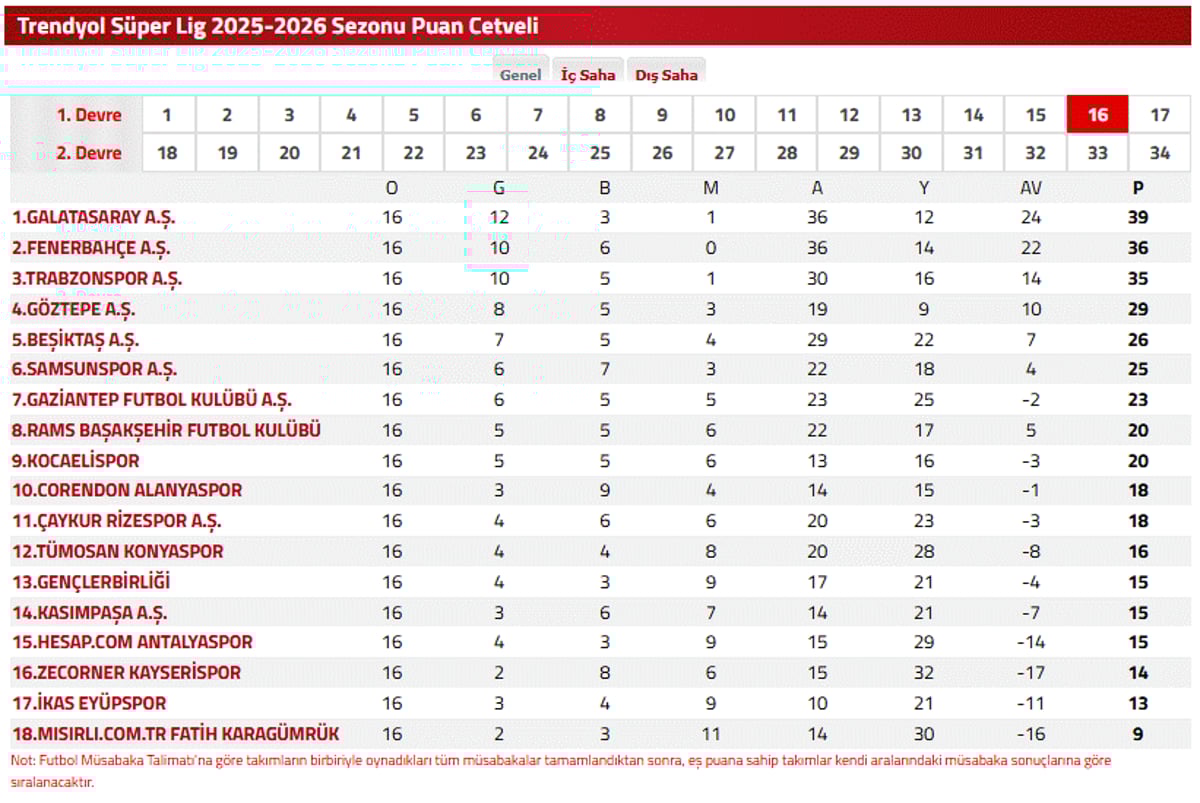Open the Galatasaray A.Ş. team link
This screenshot has height=803, width=1200.
(x=93, y=217)
